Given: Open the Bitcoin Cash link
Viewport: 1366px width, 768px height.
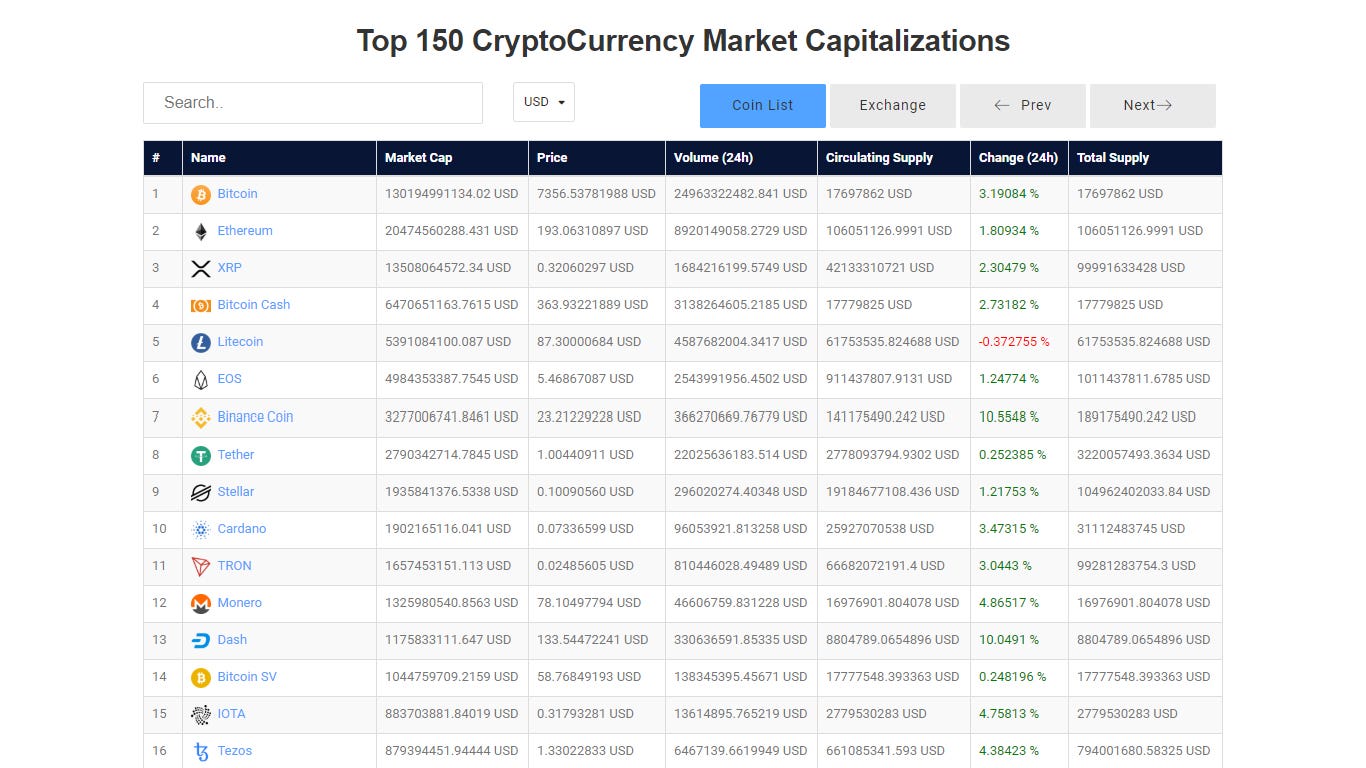Looking at the screenshot, I should pos(253,305).
